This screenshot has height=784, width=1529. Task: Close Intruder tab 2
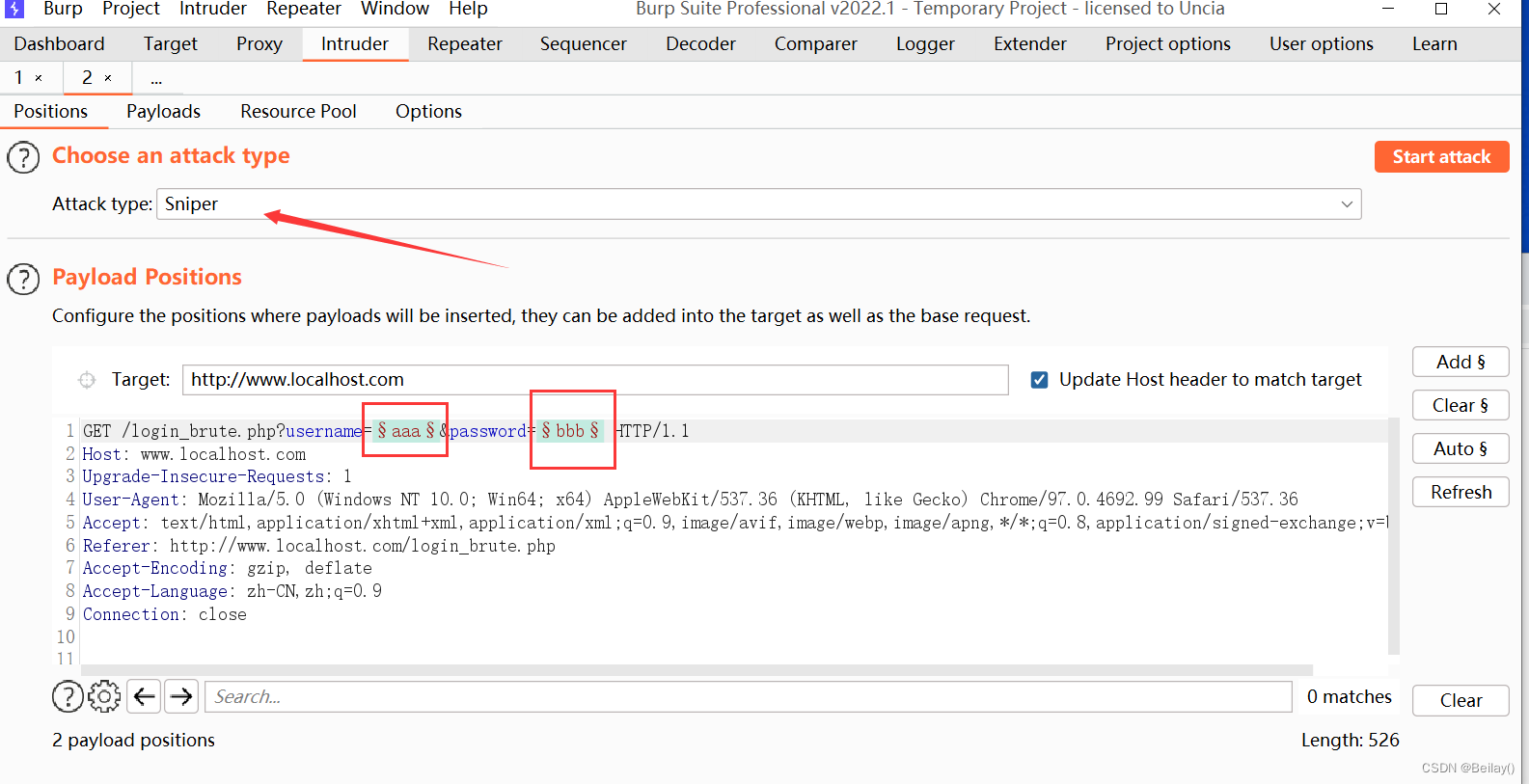point(108,78)
